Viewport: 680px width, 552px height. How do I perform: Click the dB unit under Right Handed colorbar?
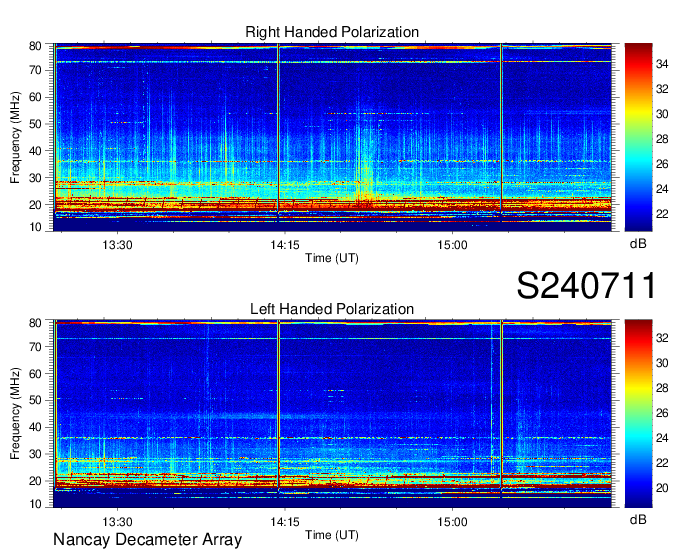638,243
